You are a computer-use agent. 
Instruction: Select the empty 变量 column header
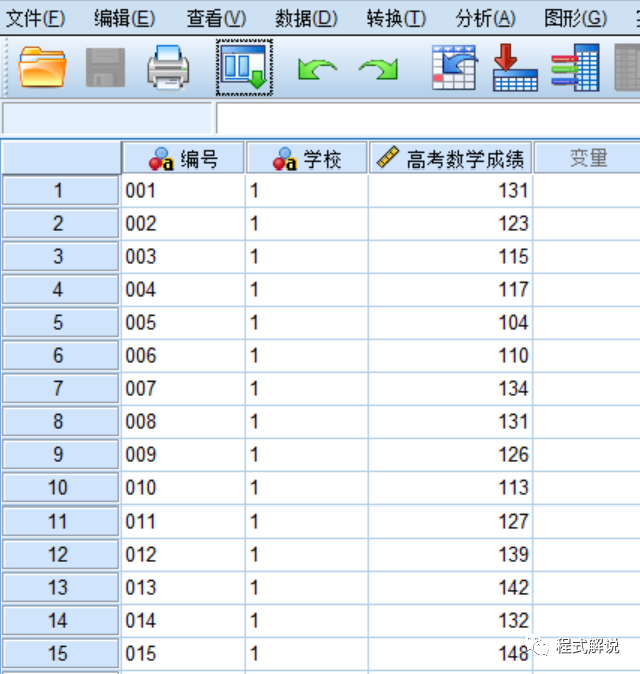(x=587, y=158)
